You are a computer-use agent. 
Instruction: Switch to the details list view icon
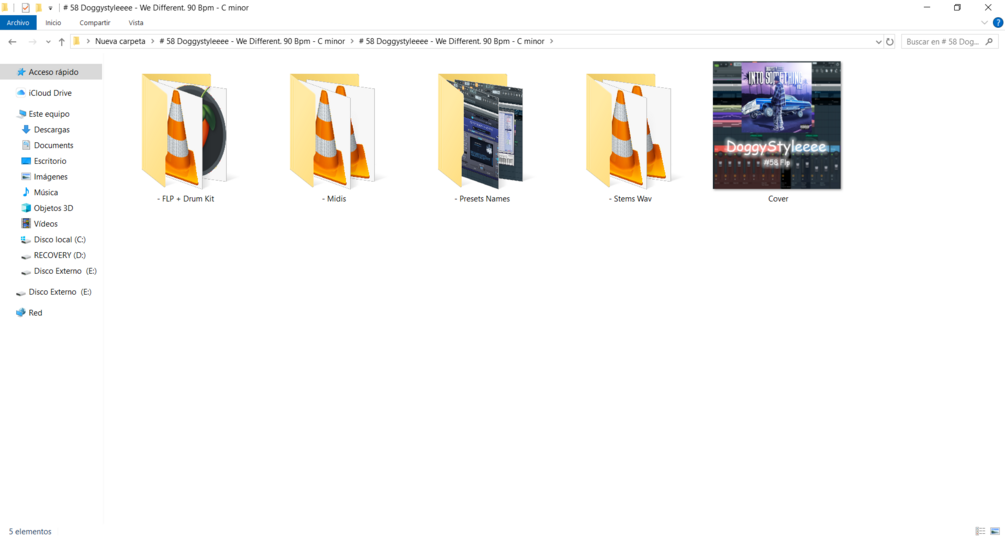pos(980,531)
